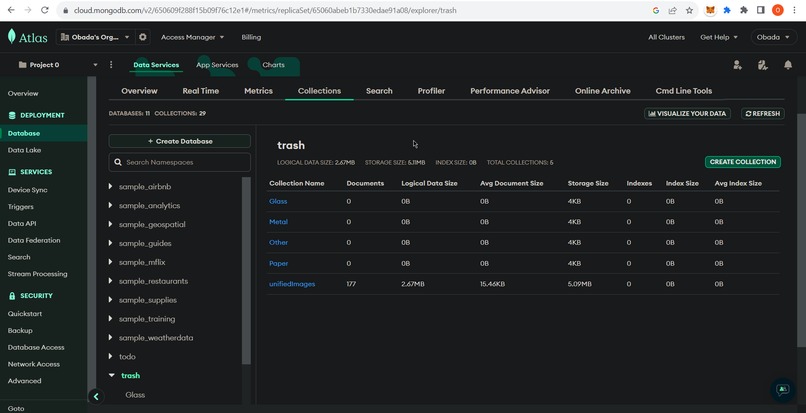The height and width of the screenshot is (413, 806).
Task: Open Database Access in sidebar
Action: (36, 347)
